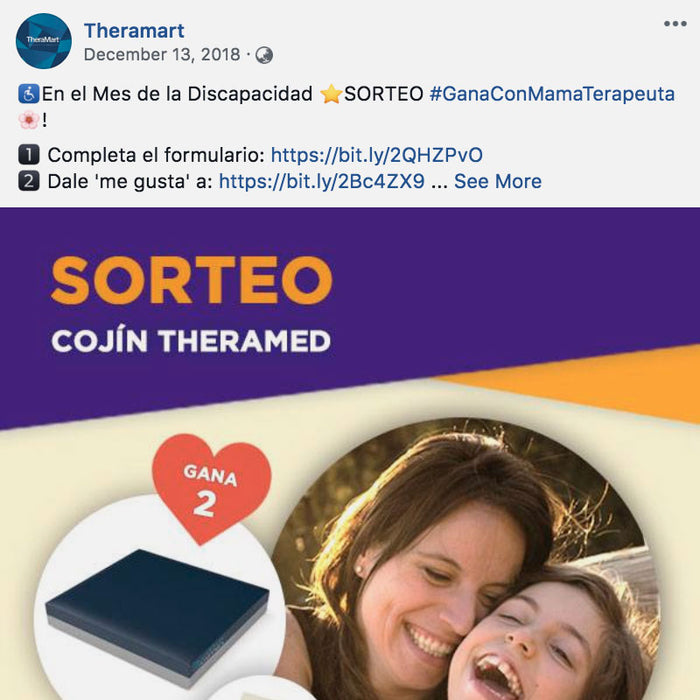700x700 pixels.
Task: Click the Theramart page name
Action: [134, 31]
